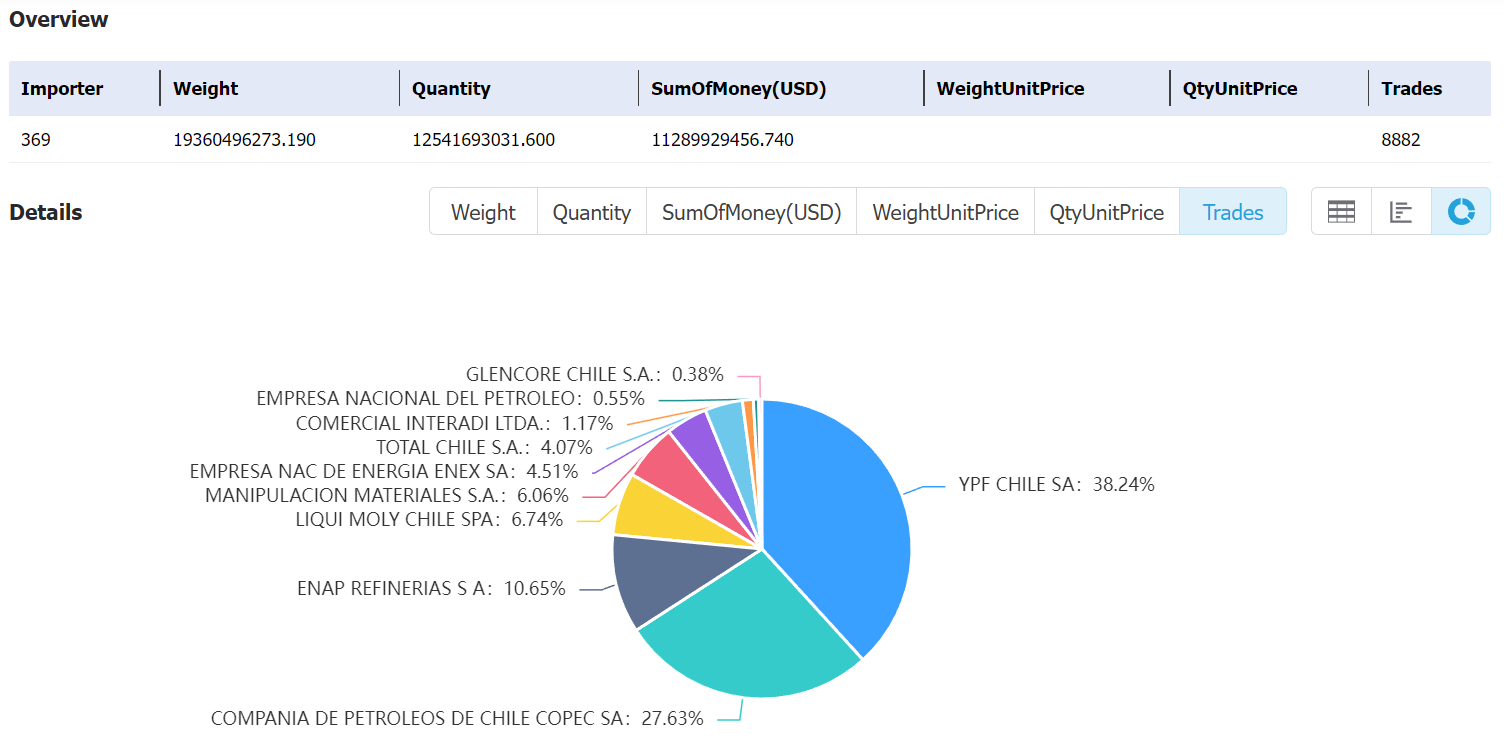This screenshot has width=1504, height=755.
Task: Click the YPF CHILE SA: 38.24% label
Action: 1057,484
